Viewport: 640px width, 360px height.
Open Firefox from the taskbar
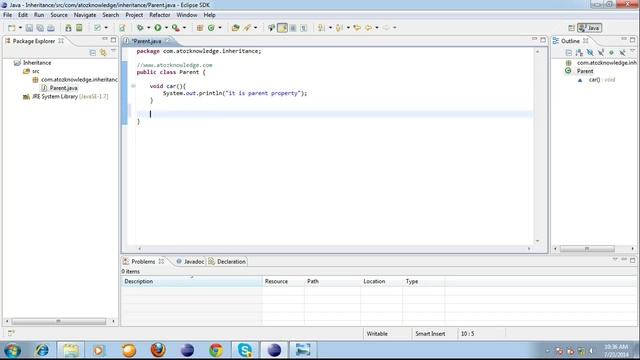[x=158, y=350]
